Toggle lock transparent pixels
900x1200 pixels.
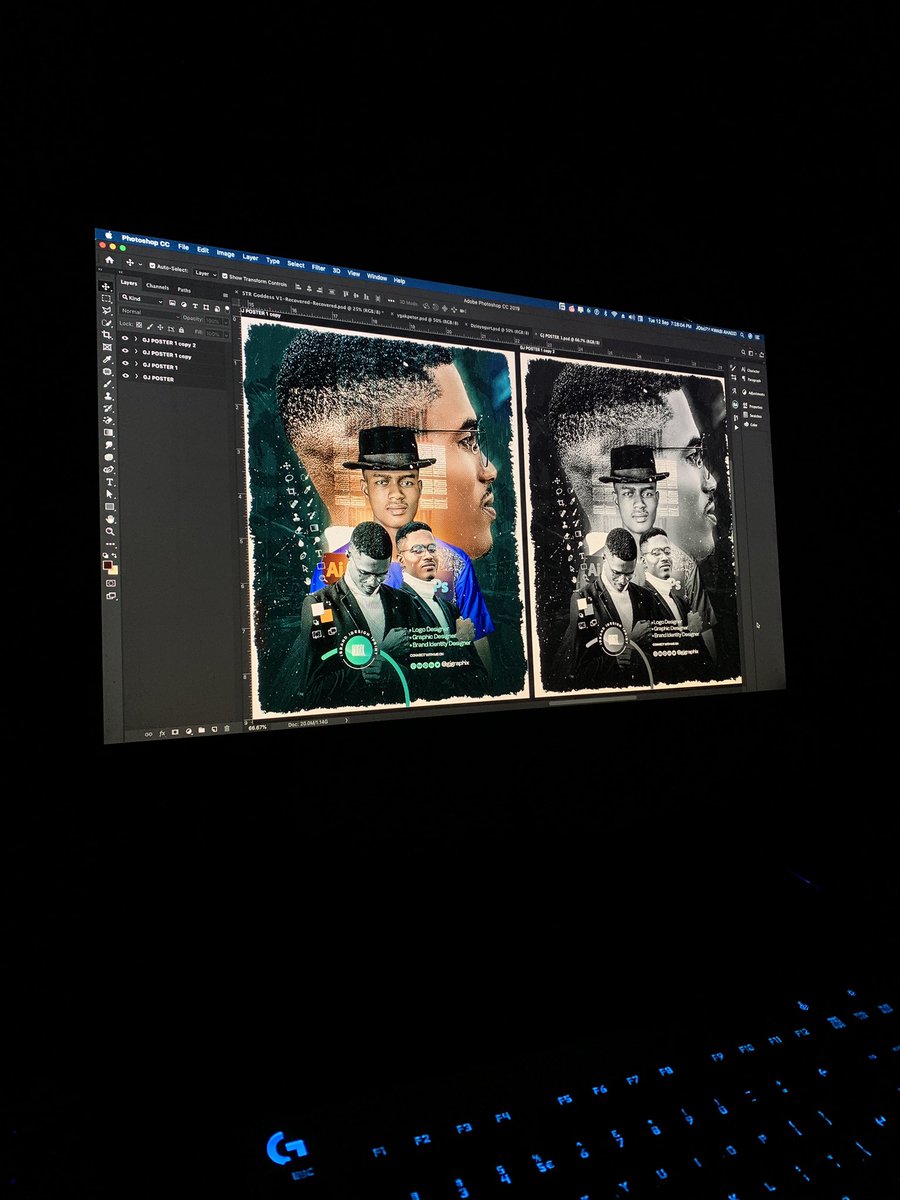[x=139, y=325]
